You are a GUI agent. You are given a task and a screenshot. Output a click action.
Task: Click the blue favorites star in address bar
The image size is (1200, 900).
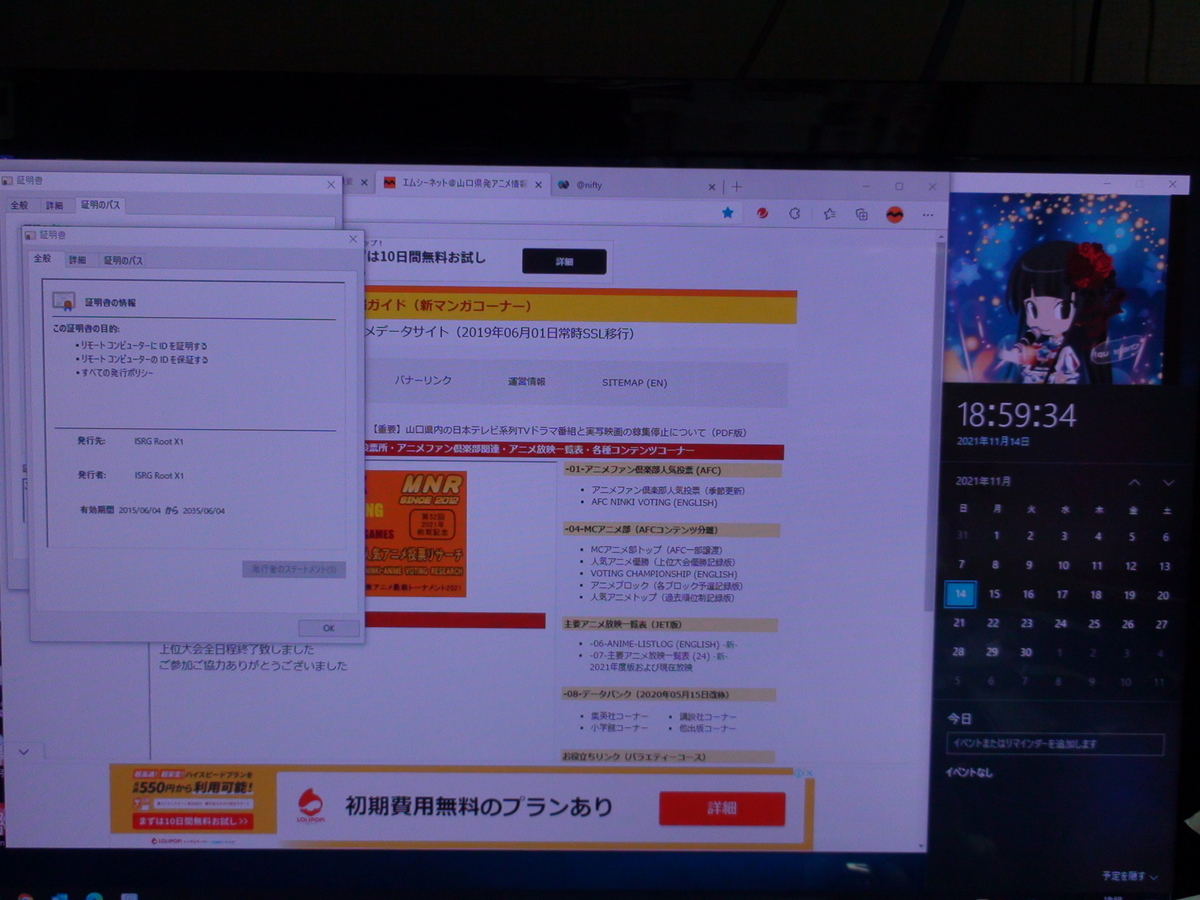(x=728, y=213)
